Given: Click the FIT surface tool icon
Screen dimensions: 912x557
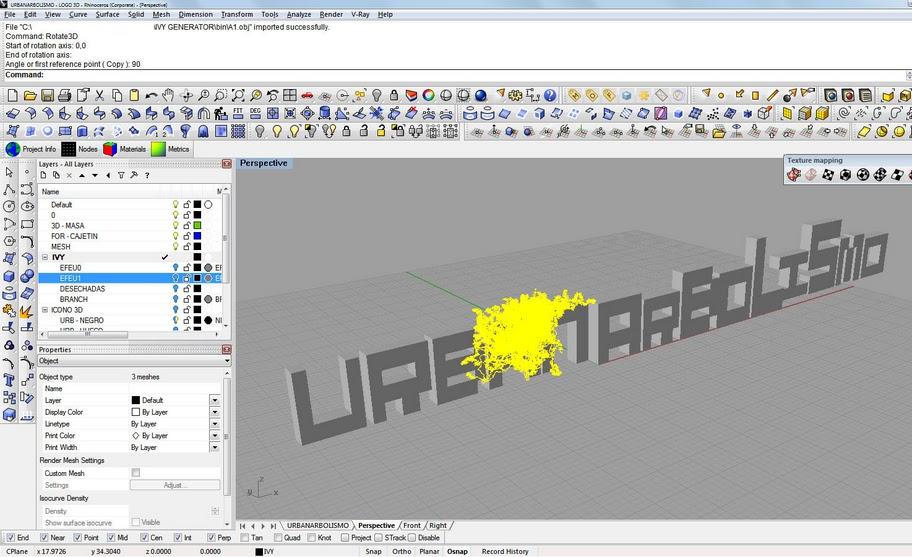Looking at the screenshot, I should tap(238, 113).
